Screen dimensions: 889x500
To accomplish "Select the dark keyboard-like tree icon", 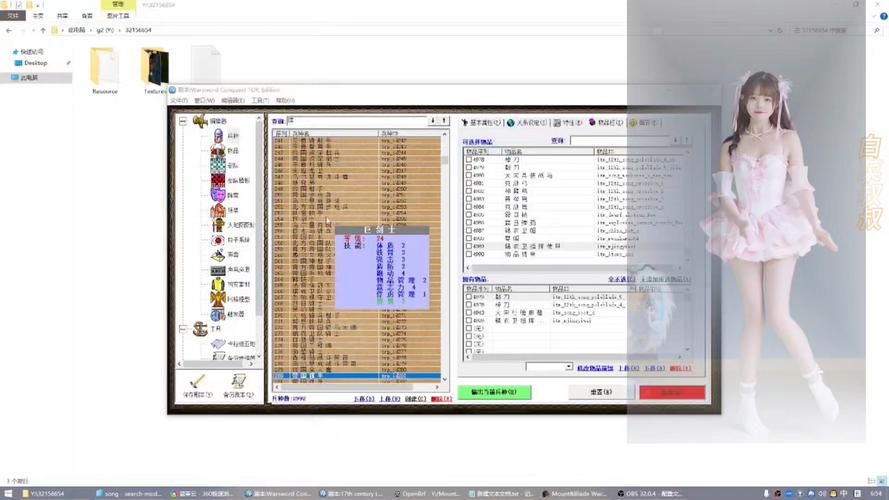I will [x=218, y=269].
